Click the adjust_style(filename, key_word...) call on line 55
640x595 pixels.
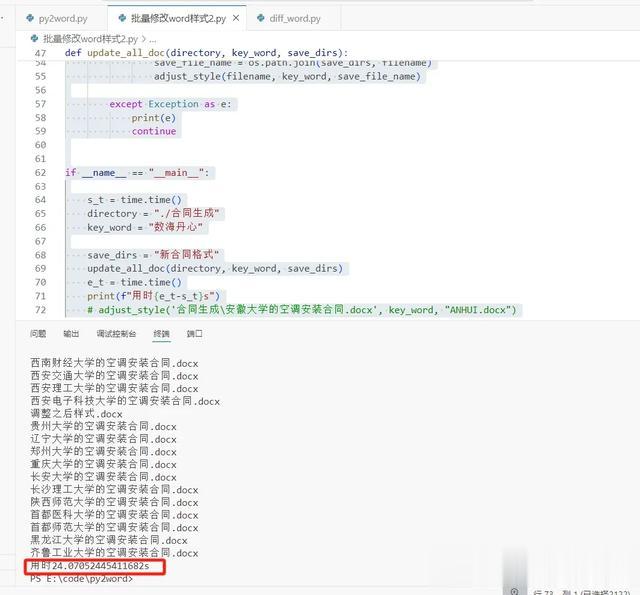[287, 77]
